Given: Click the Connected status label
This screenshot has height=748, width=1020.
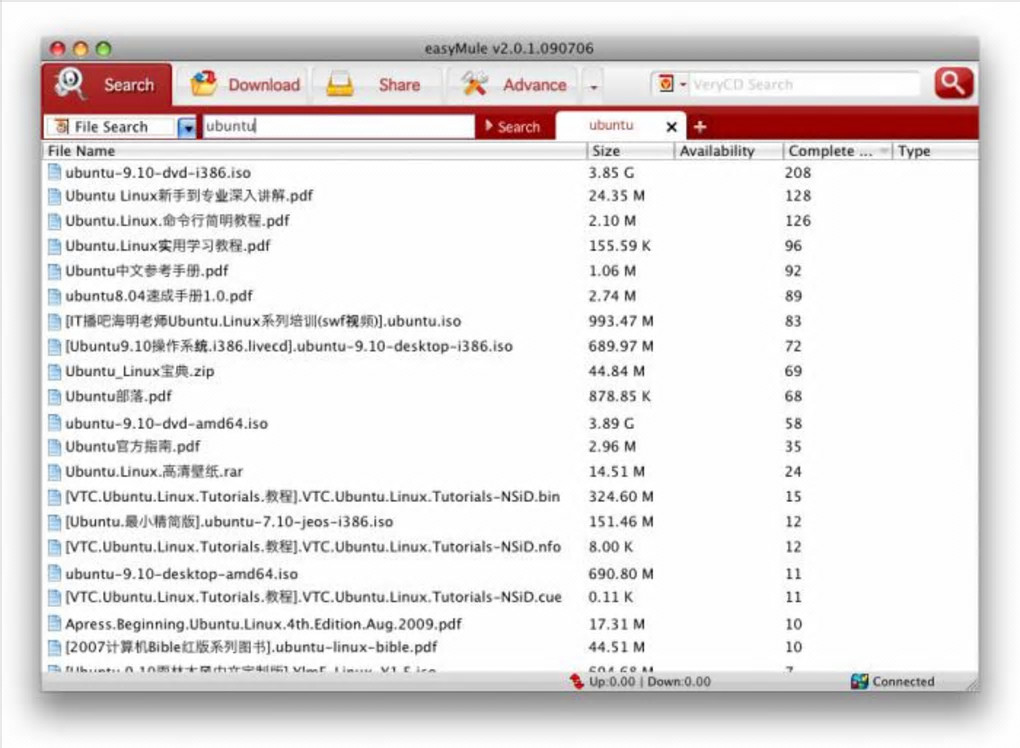Looking at the screenshot, I should 903,682.
